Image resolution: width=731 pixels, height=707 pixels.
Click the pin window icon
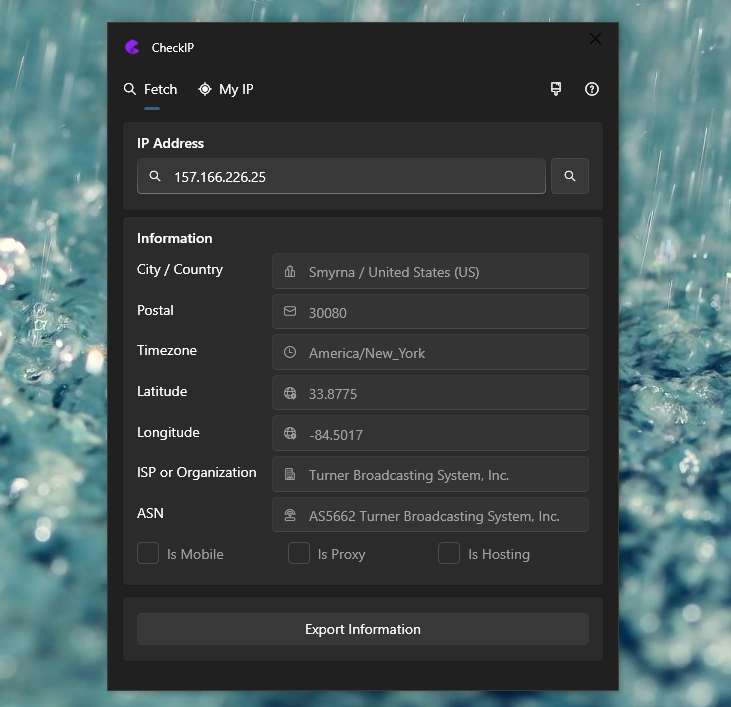pyautogui.click(x=556, y=89)
